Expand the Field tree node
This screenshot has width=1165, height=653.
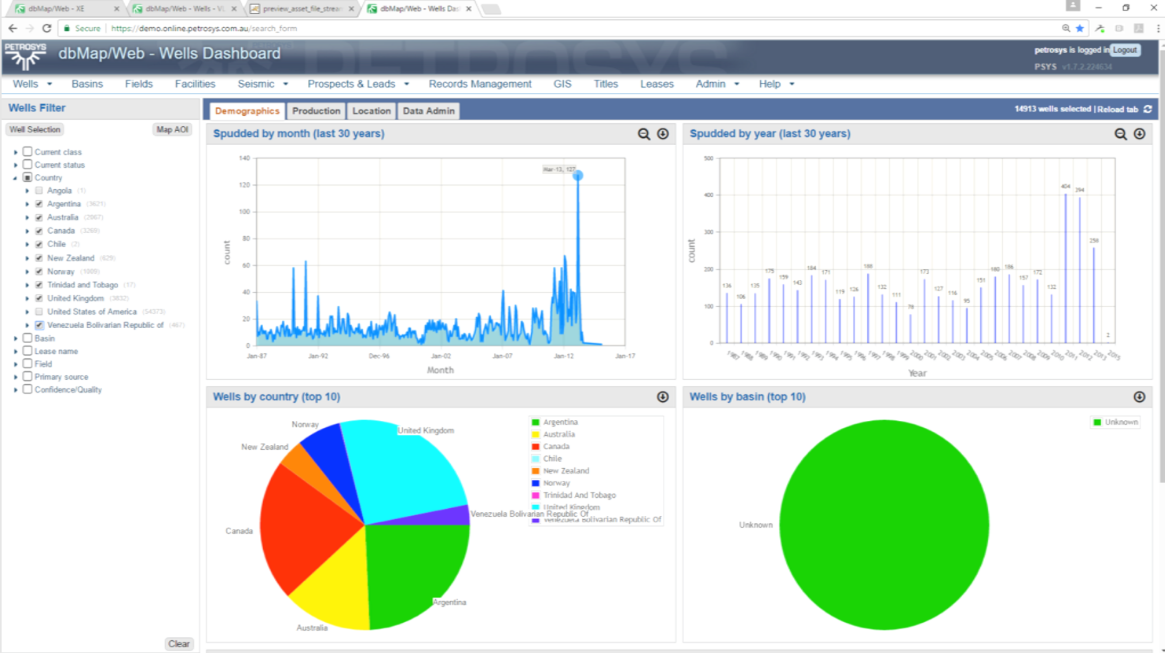click(x=16, y=364)
